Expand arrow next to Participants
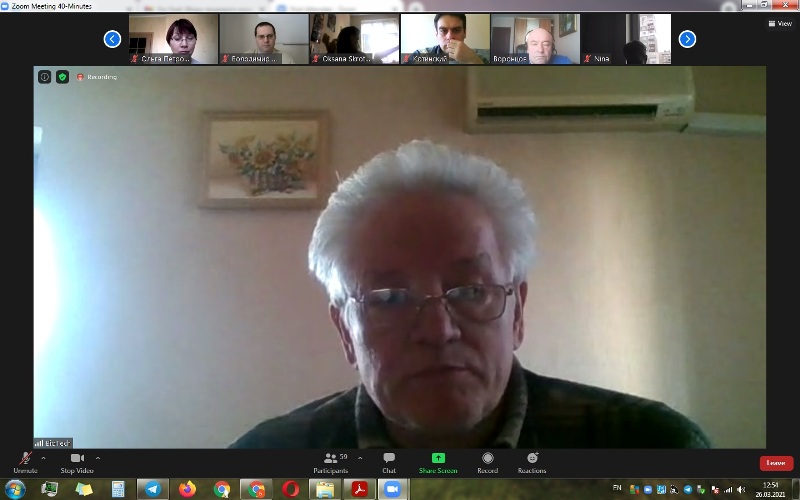The image size is (800, 500). 360,458
